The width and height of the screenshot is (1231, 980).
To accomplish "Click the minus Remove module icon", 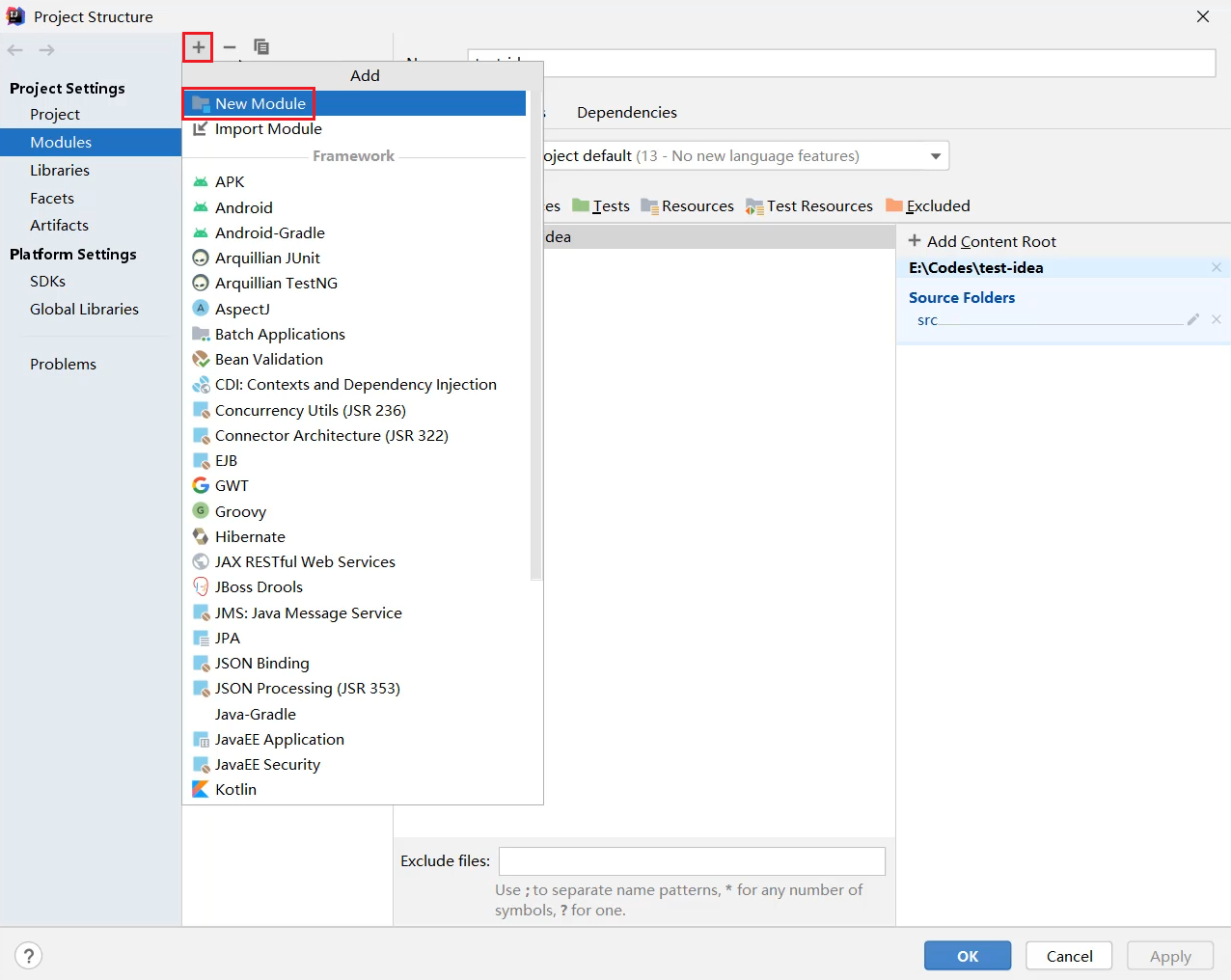I will [230, 47].
